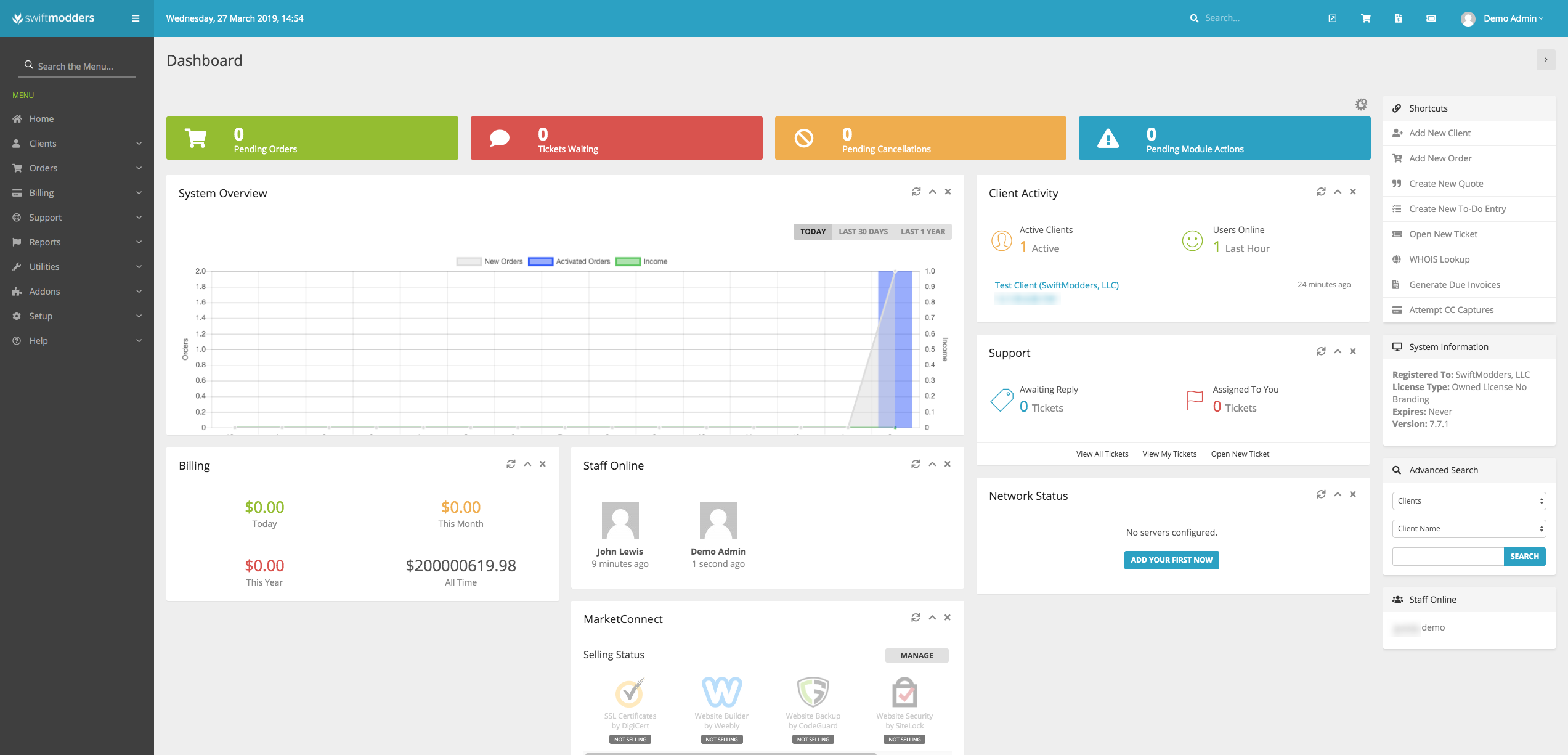
Task: Refresh the System Overview widget
Action: click(x=916, y=192)
